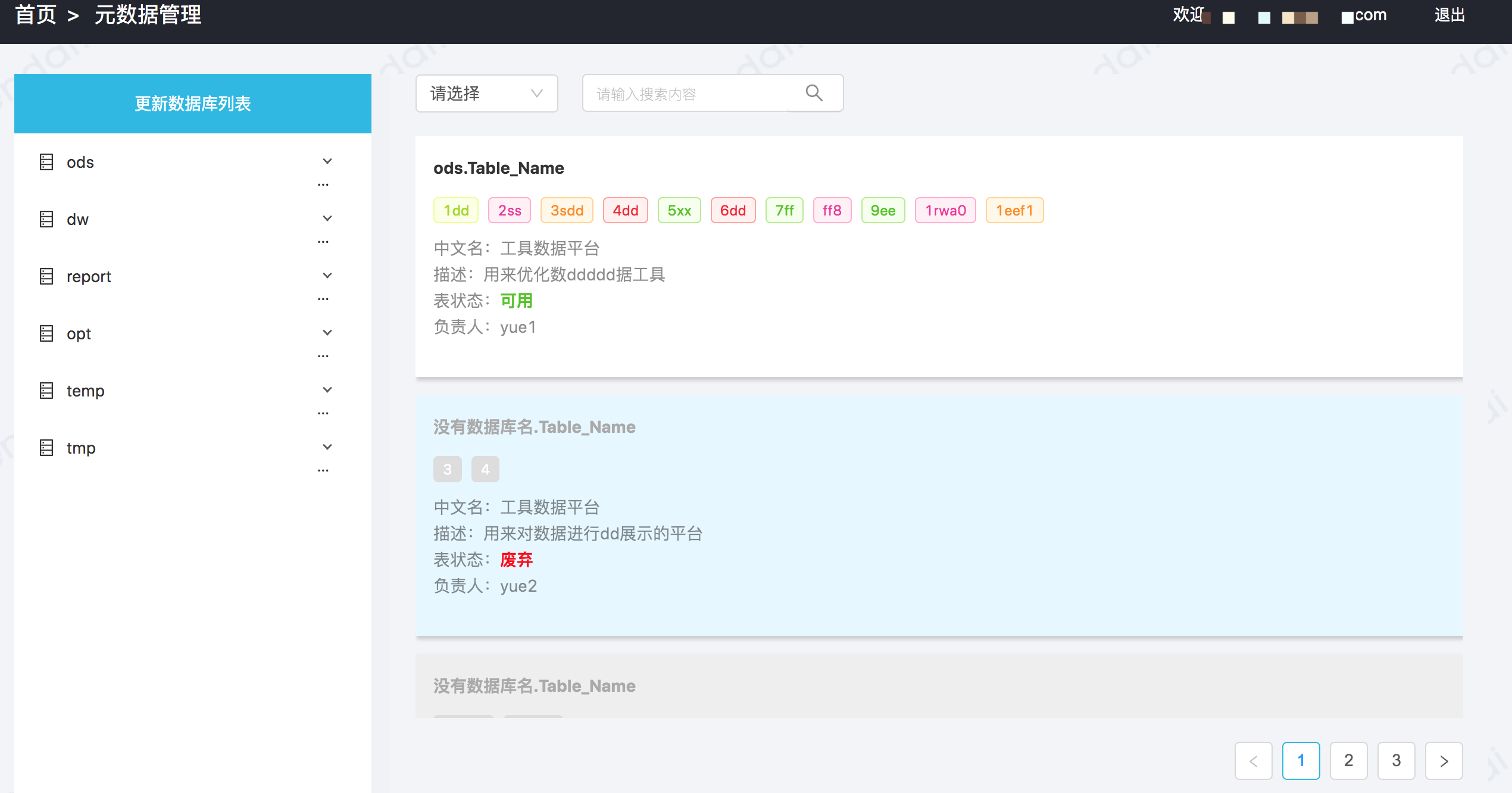Go to page 1 in pagination
The height and width of the screenshot is (793, 1512).
tap(1301, 760)
